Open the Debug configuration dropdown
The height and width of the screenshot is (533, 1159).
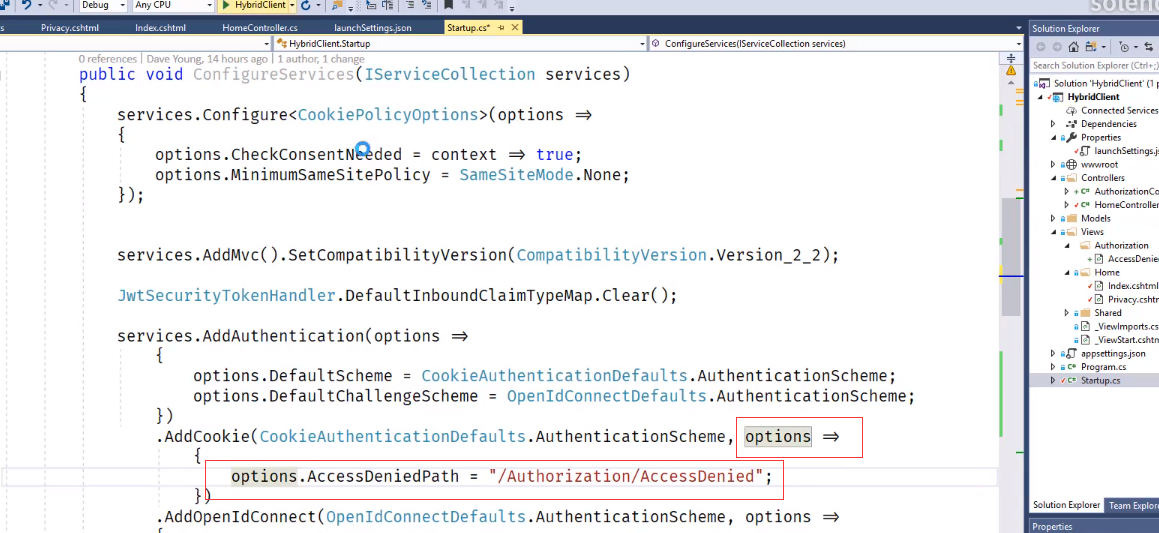(103, 5)
